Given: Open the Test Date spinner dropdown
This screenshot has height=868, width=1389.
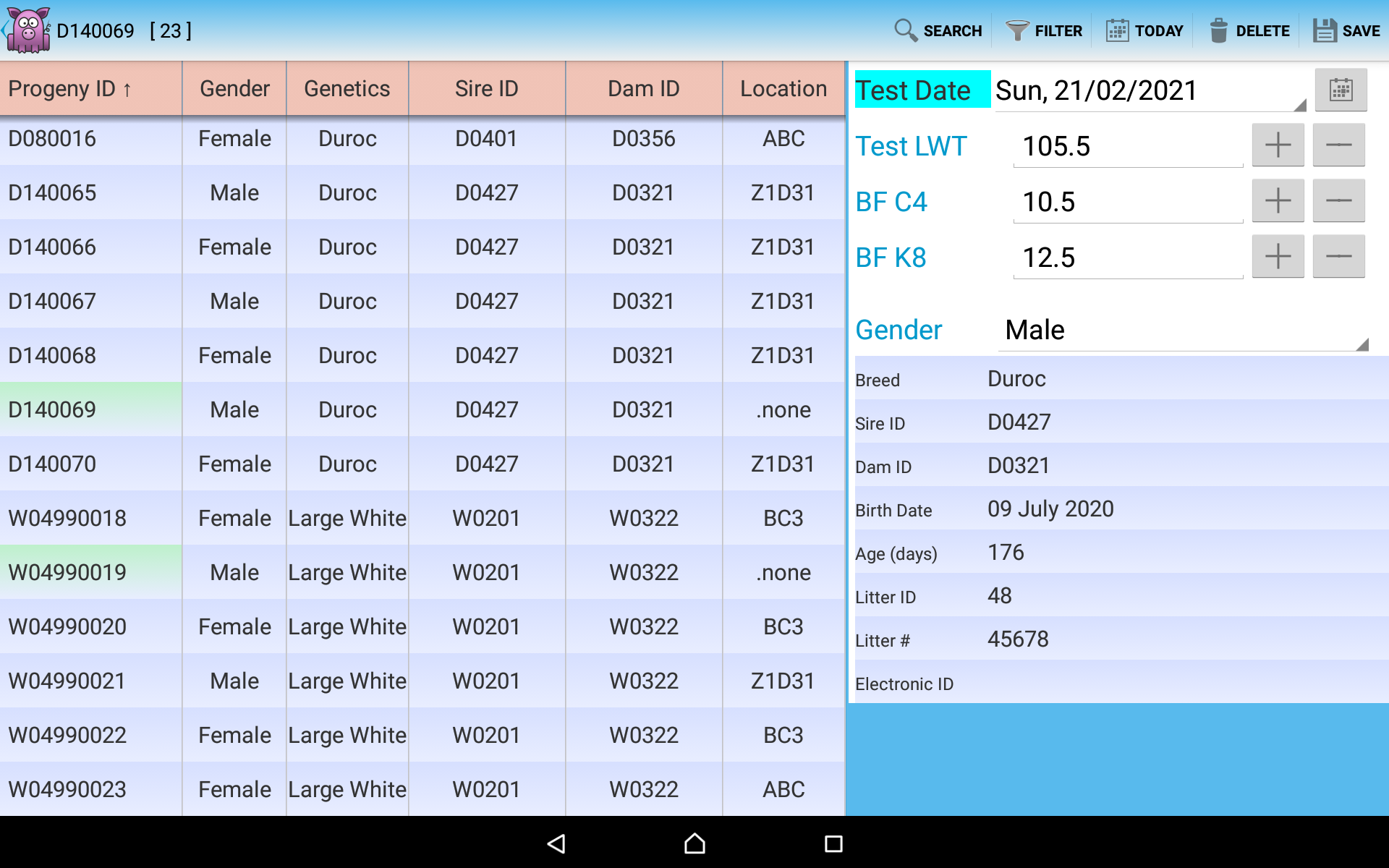Looking at the screenshot, I should [1150, 91].
